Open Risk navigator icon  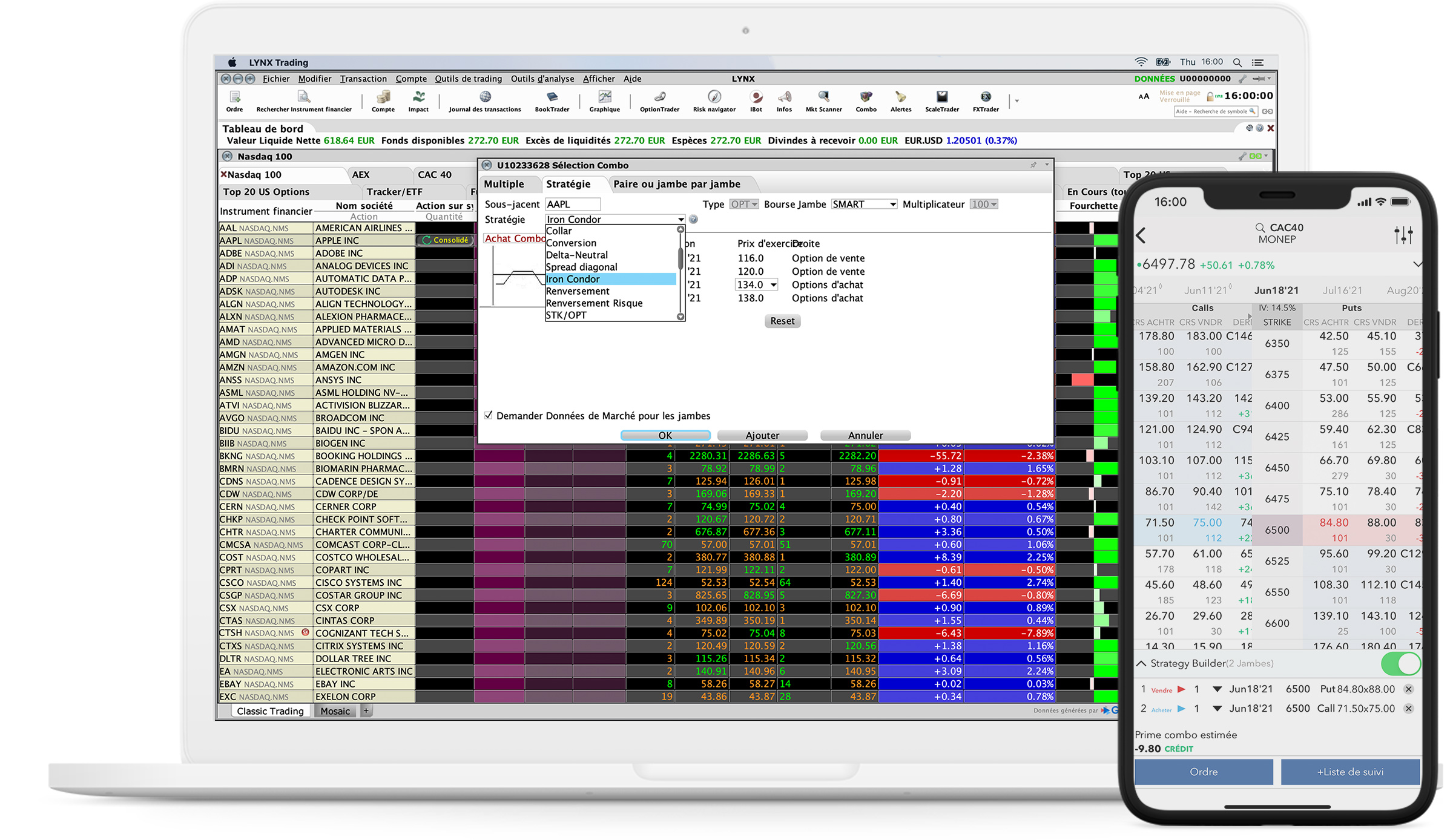(x=714, y=101)
